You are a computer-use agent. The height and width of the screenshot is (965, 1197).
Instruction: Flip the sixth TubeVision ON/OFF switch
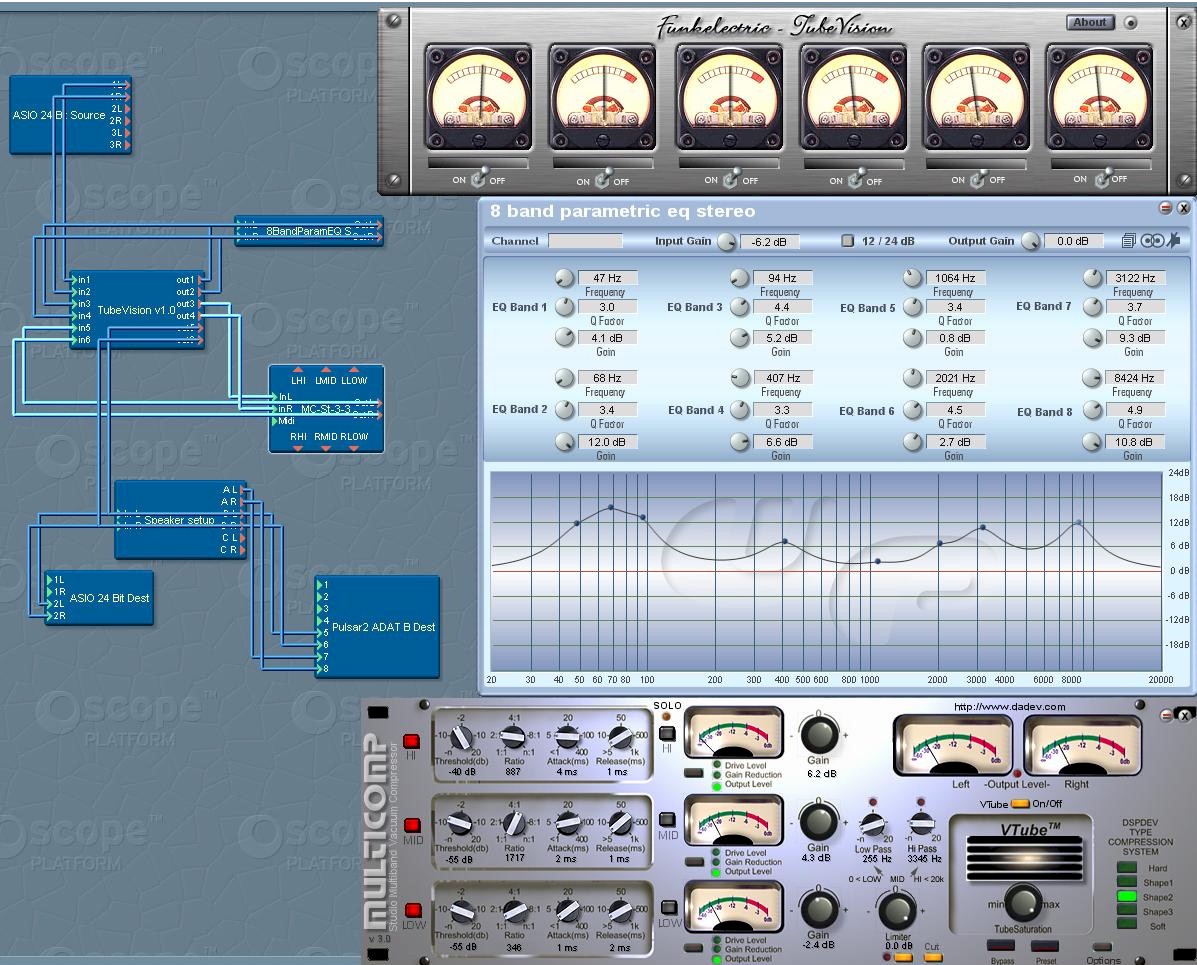pos(1102,179)
